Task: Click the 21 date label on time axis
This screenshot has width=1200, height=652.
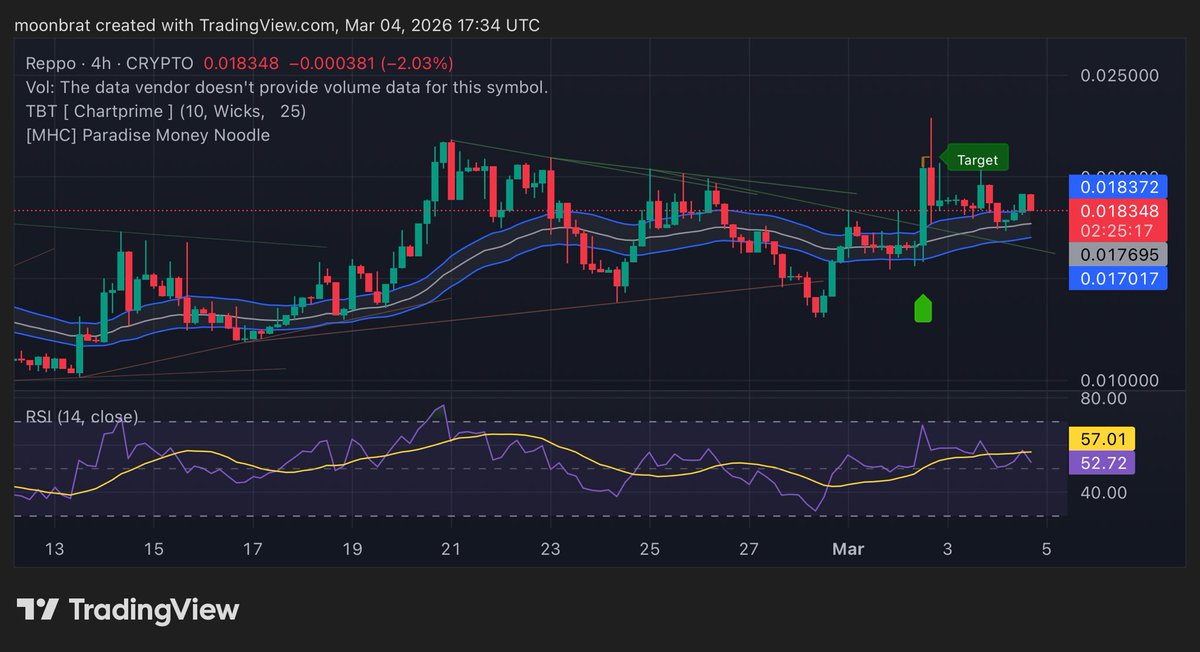Action: (451, 548)
